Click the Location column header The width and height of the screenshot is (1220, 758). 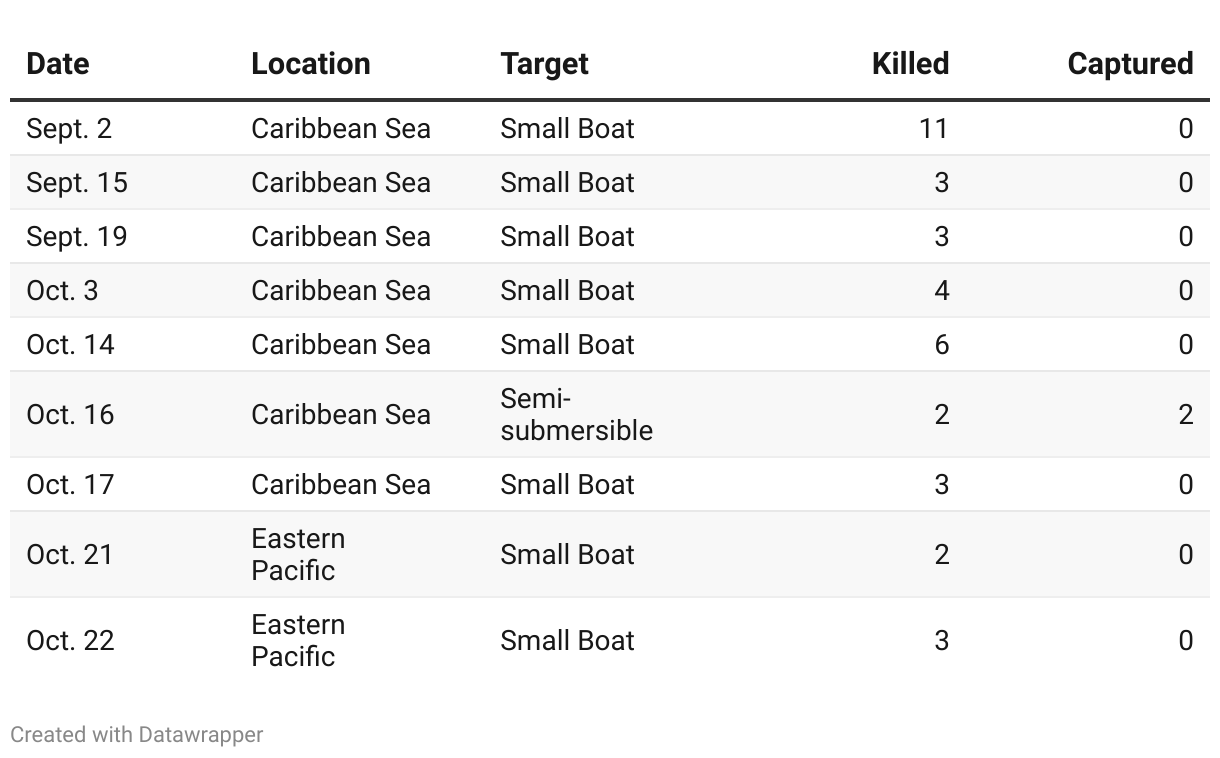pos(311,64)
